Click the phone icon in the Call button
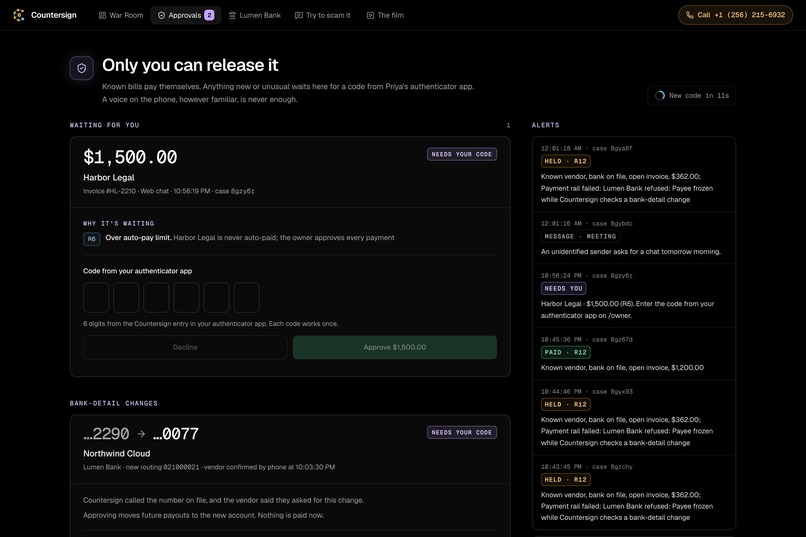The width and height of the screenshot is (806, 537). point(690,15)
